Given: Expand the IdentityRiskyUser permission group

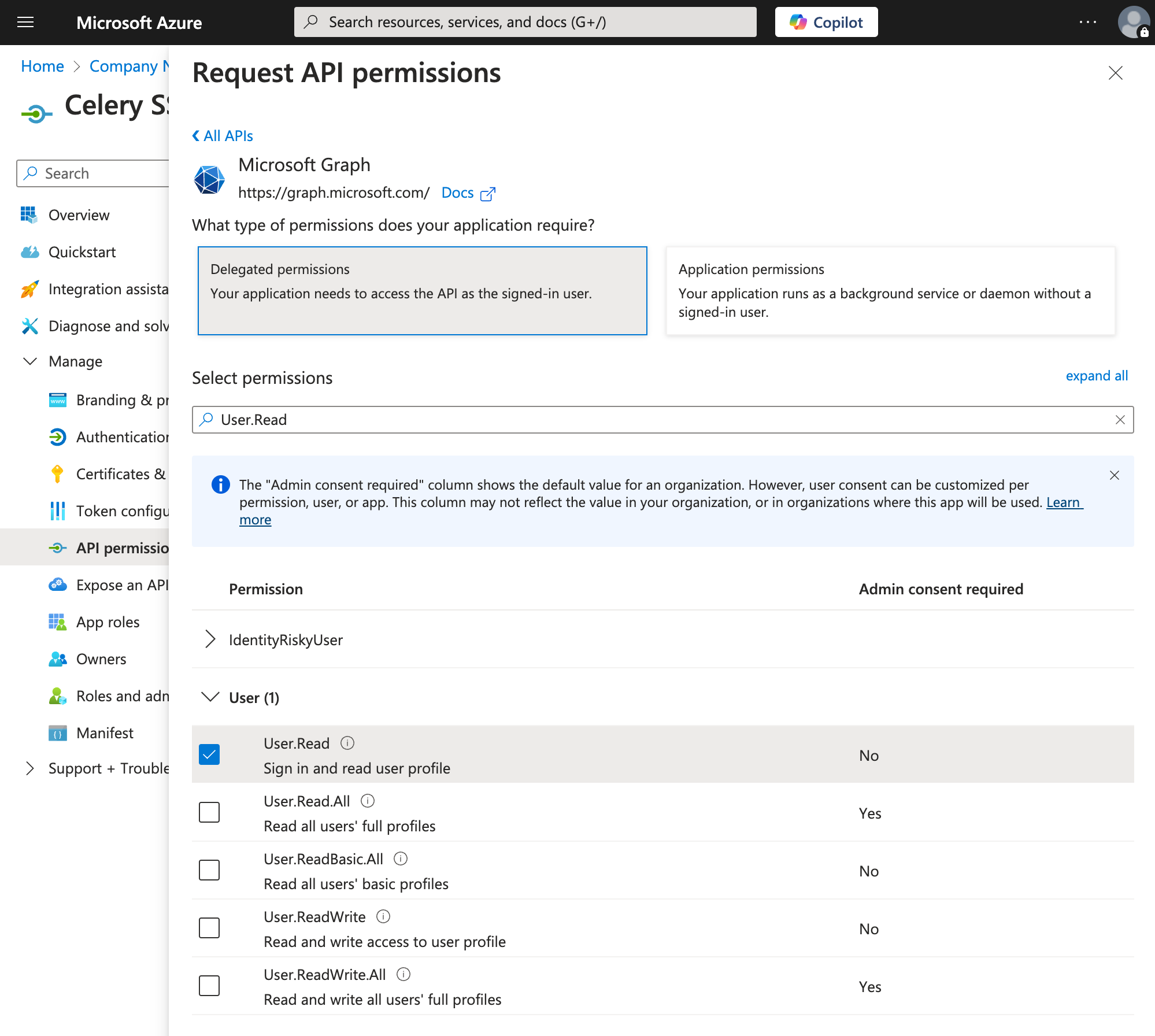Looking at the screenshot, I should (x=210, y=639).
